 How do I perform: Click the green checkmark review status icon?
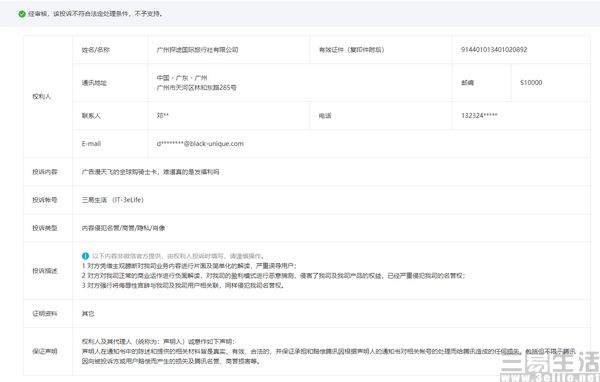pos(22,14)
